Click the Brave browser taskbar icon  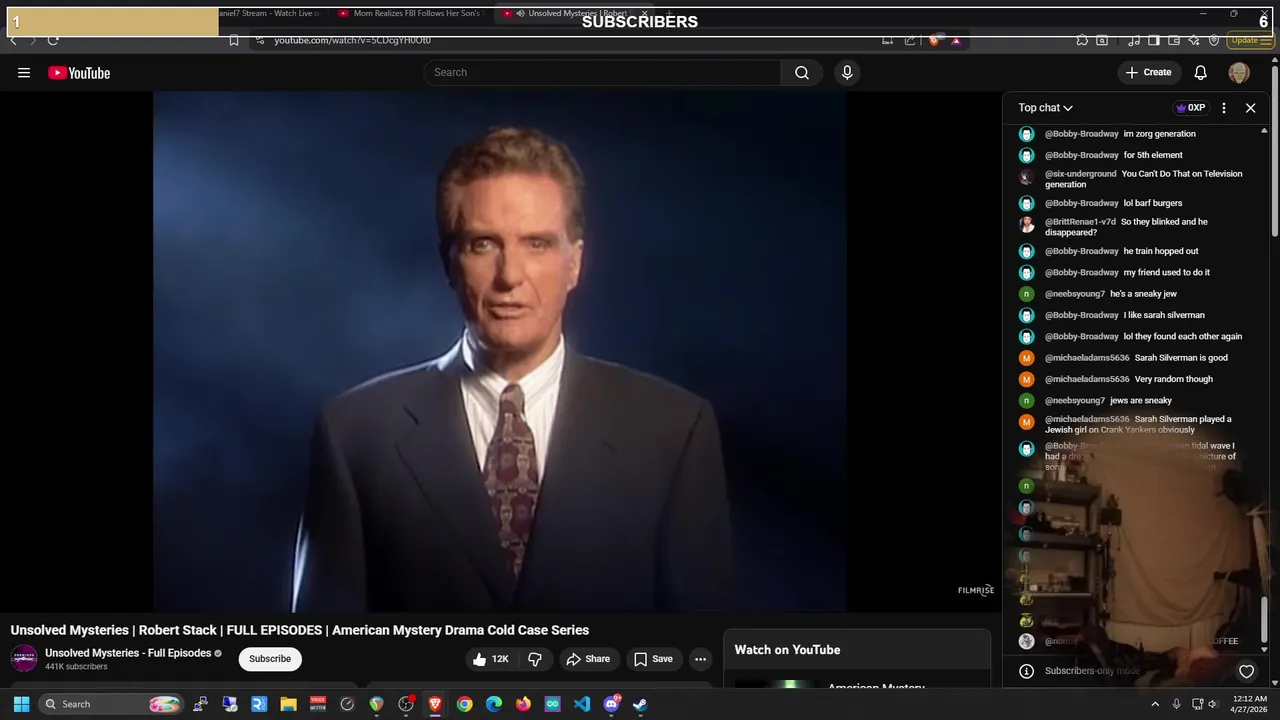(x=435, y=704)
